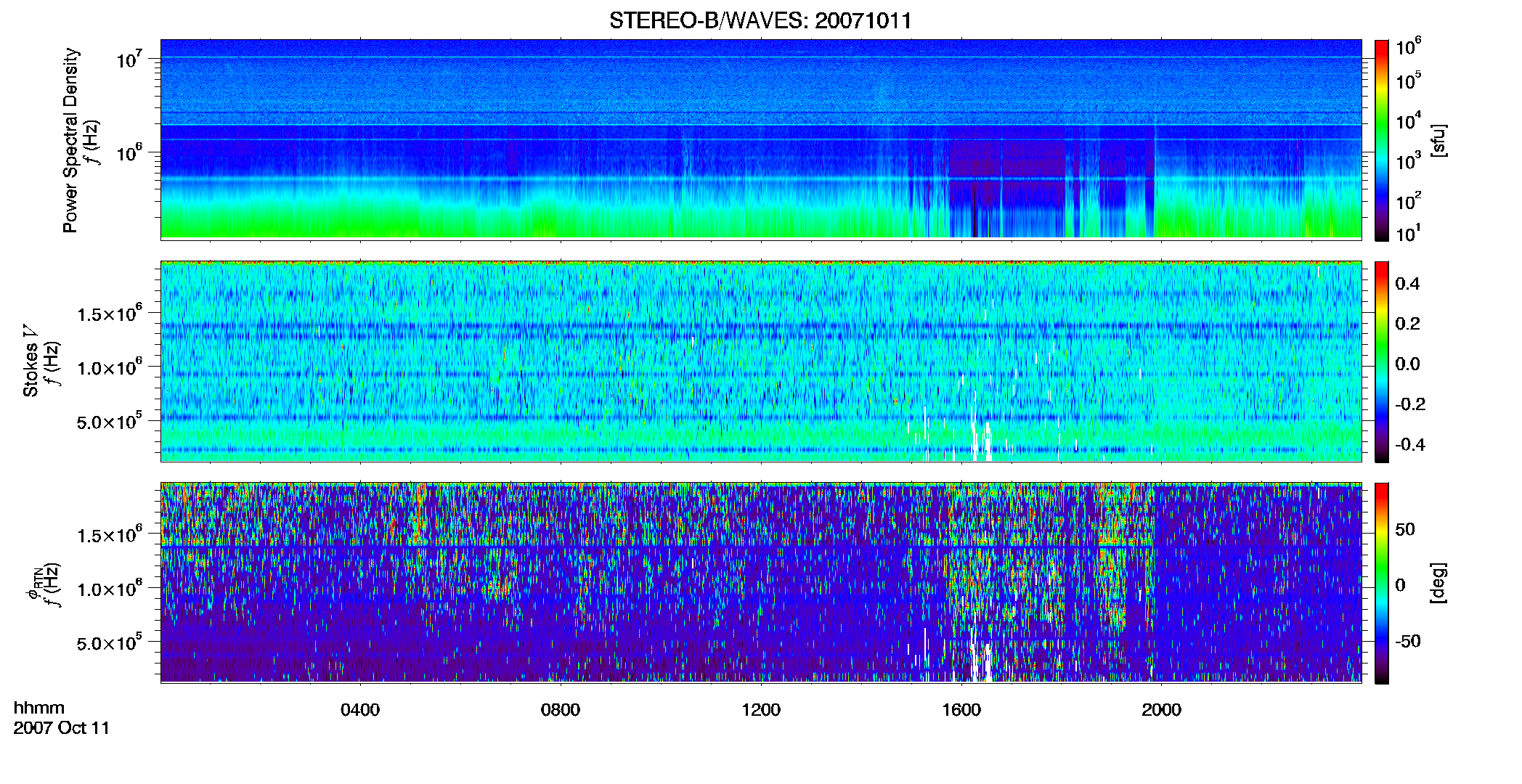Click the Stokes V axis label
The image size is (1522, 784).
pyautogui.click(x=30, y=361)
